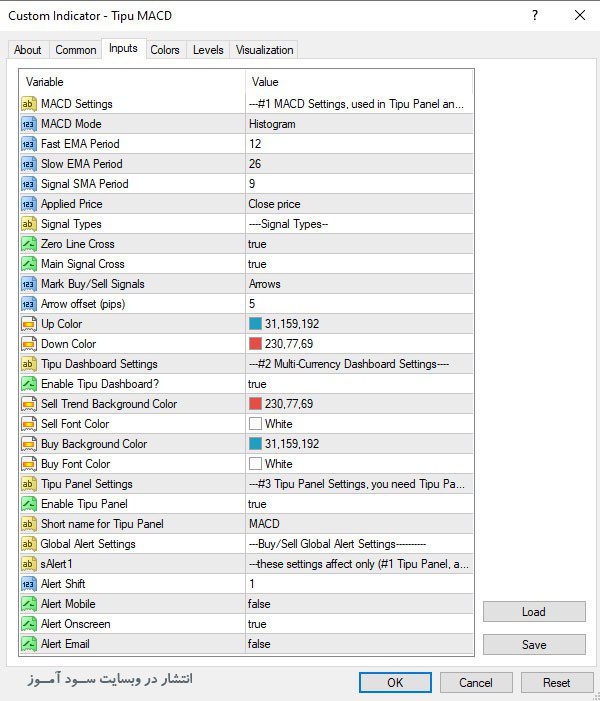Switch to the Colors tab
This screenshot has height=701, width=600.
pyautogui.click(x=165, y=50)
